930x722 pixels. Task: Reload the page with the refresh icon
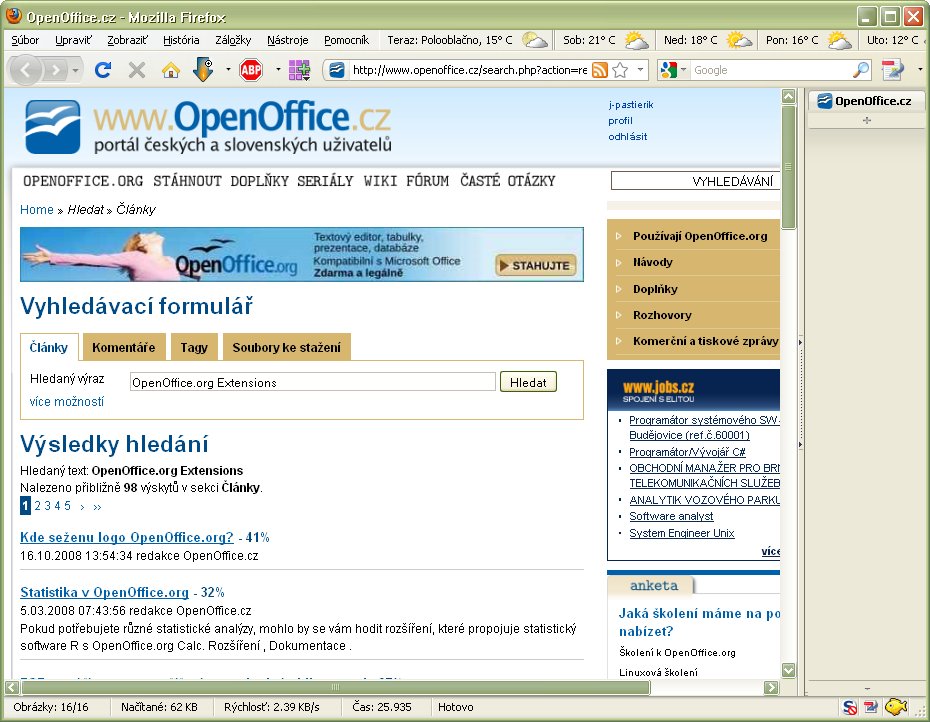coord(103,70)
